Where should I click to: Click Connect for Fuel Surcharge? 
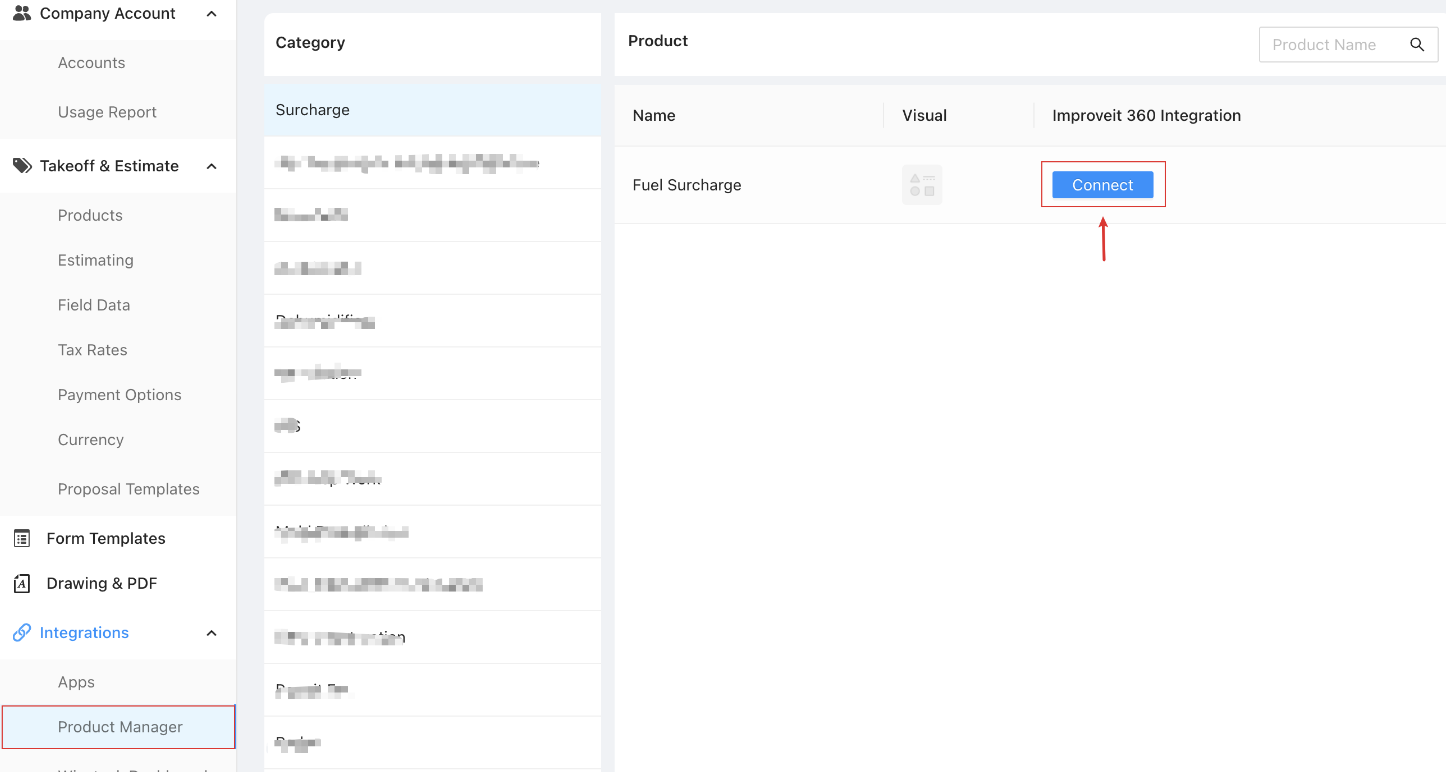point(1102,185)
